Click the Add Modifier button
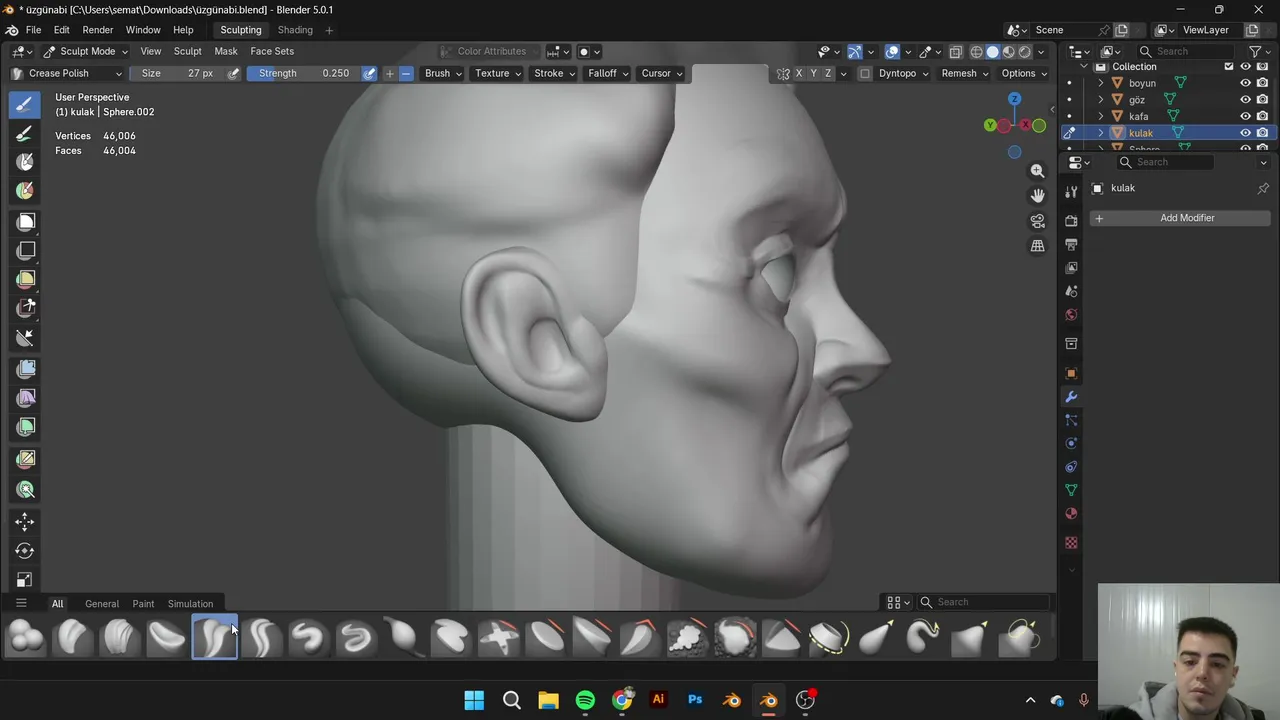The image size is (1280, 720). click(x=1181, y=218)
